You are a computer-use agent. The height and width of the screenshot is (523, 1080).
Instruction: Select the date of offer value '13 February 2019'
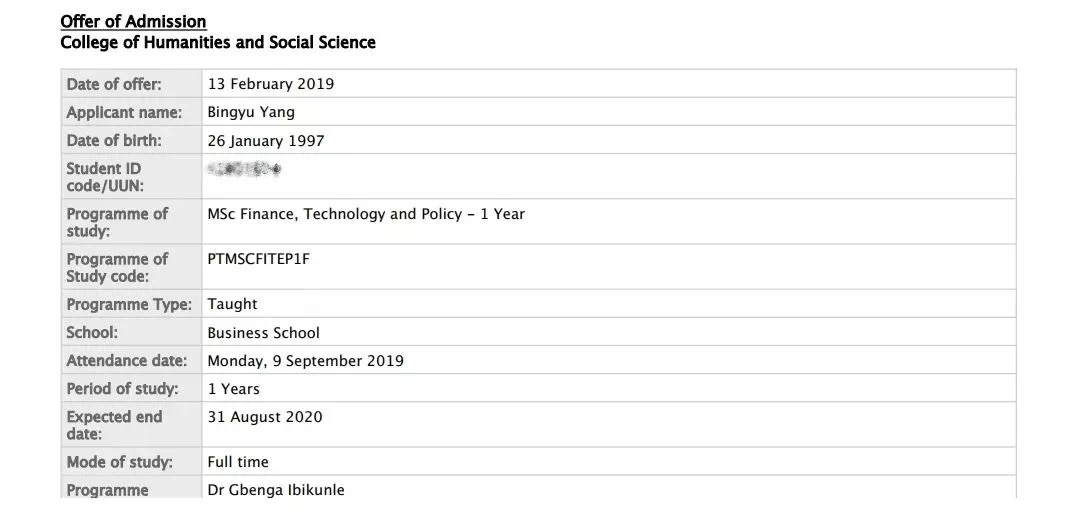271,84
